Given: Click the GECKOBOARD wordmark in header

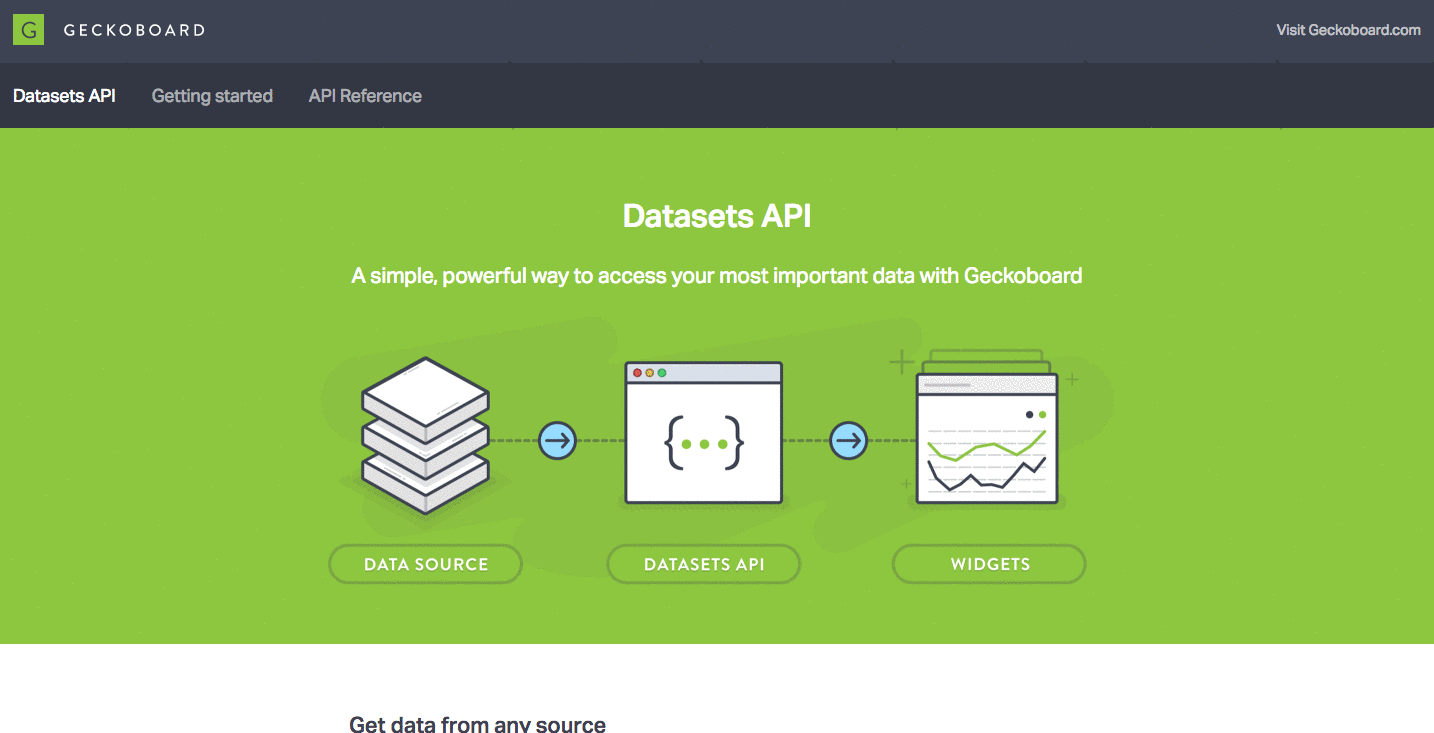Looking at the screenshot, I should [134, 30].
